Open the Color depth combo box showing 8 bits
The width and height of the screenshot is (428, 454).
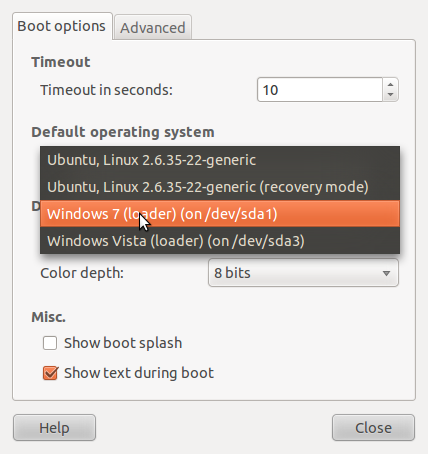pos(303,273)
